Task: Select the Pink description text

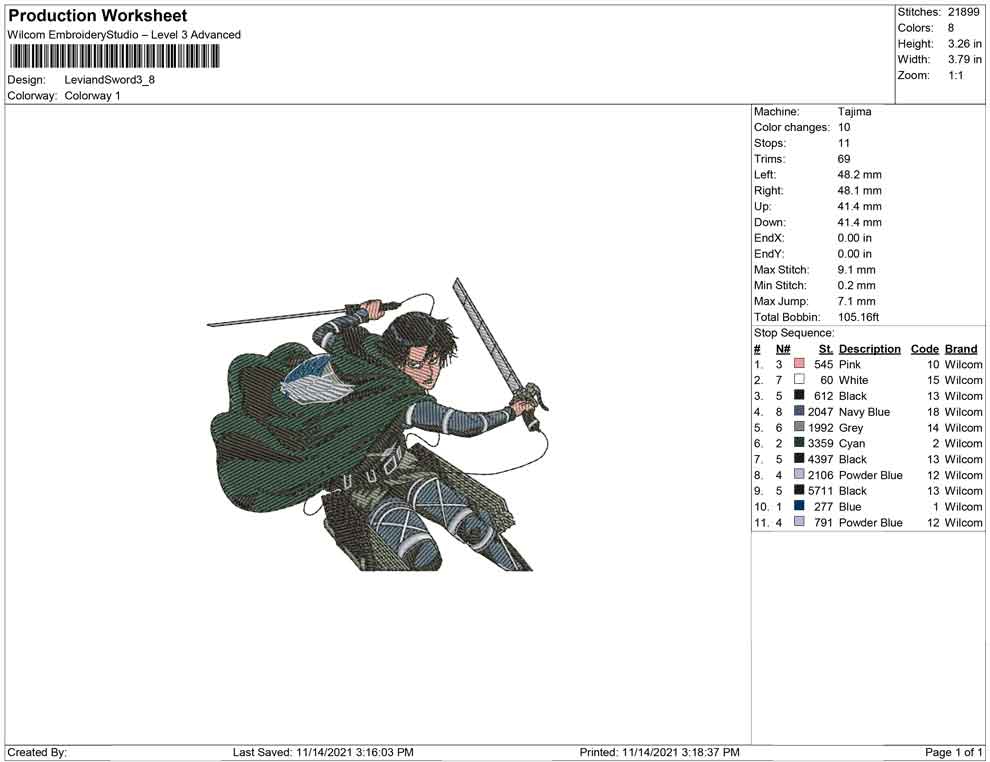Action: click(x=850, y=364)
